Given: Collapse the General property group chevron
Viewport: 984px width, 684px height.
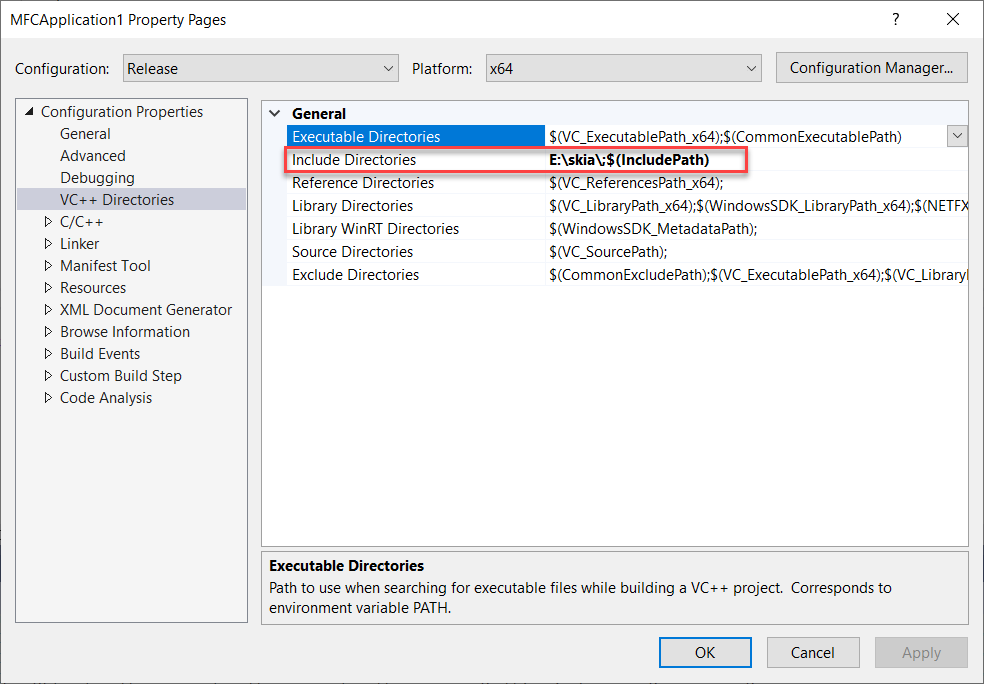Looking at the screenshot, I should [274, 114].
